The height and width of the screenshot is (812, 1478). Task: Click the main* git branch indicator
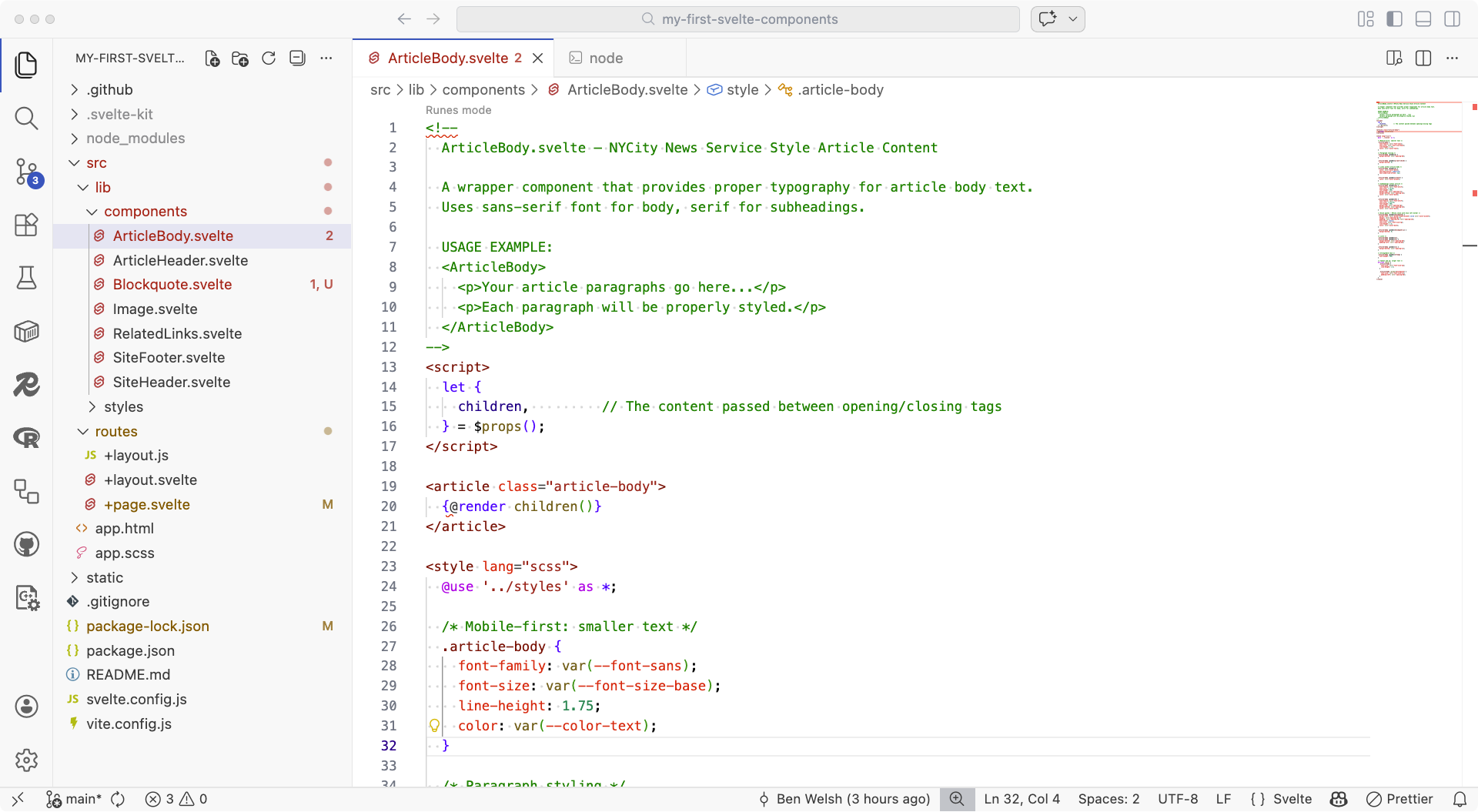pyautogui.click(x=75, y=800)
